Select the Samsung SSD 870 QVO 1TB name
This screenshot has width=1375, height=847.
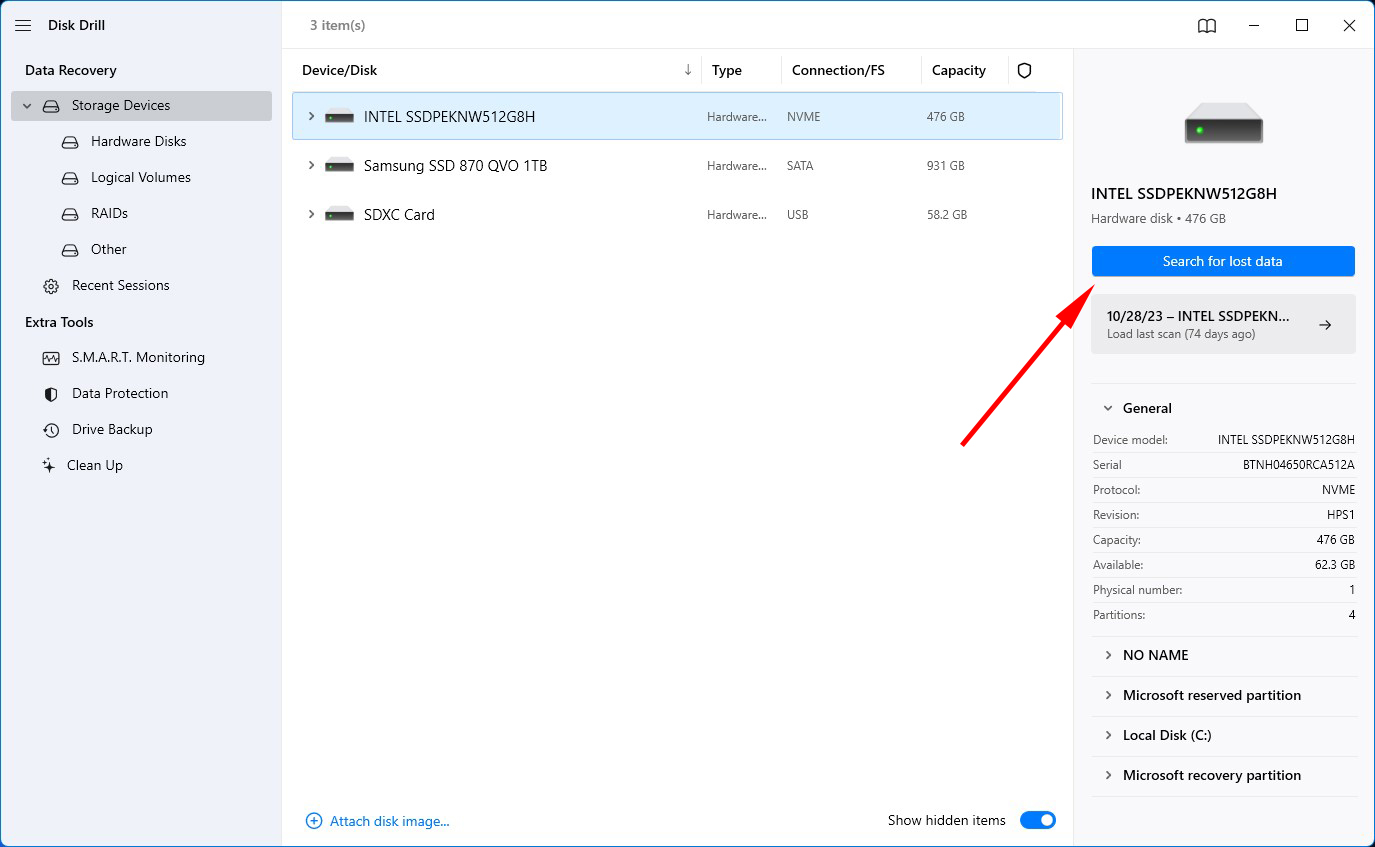456,166
